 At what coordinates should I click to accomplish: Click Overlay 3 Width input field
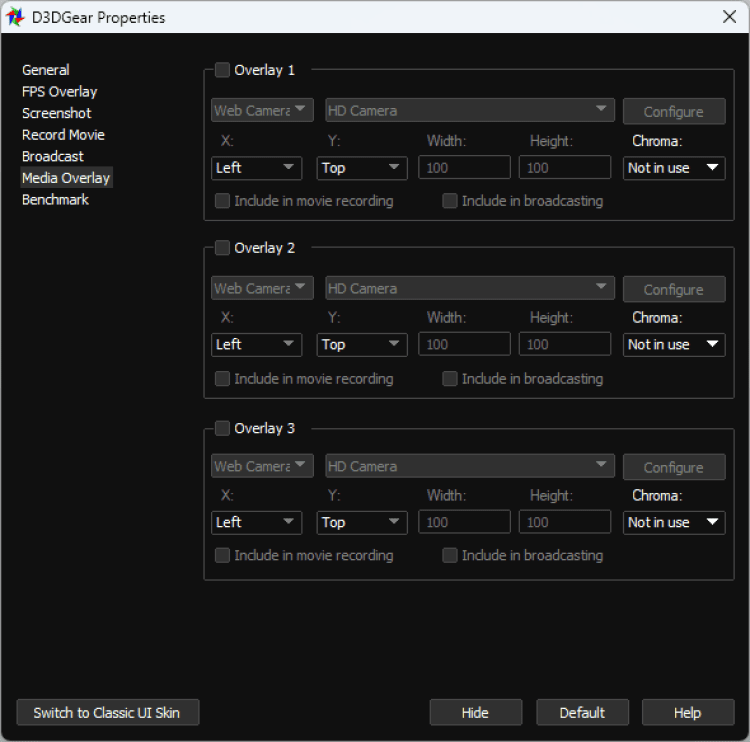click(x=464, y=522)
